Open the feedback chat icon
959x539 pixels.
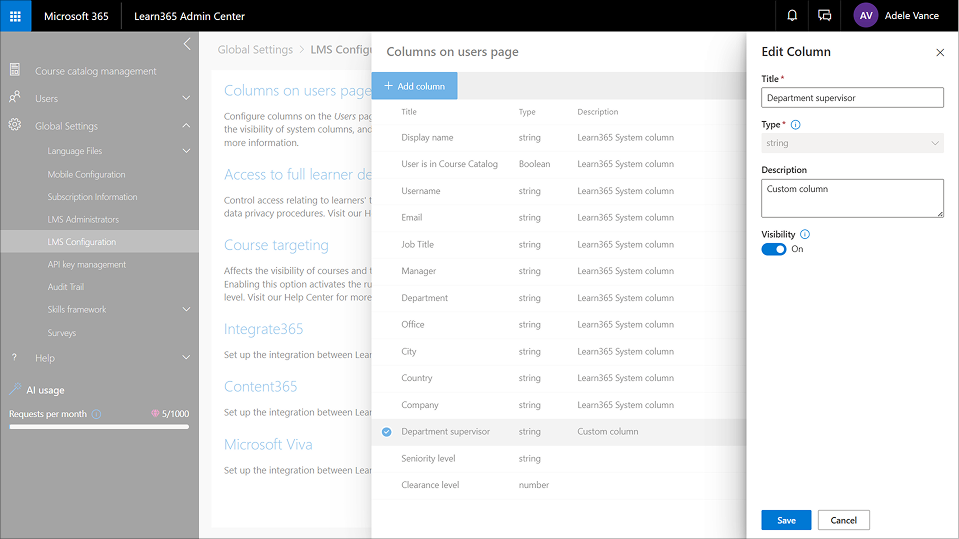click(x=824, y=16)
